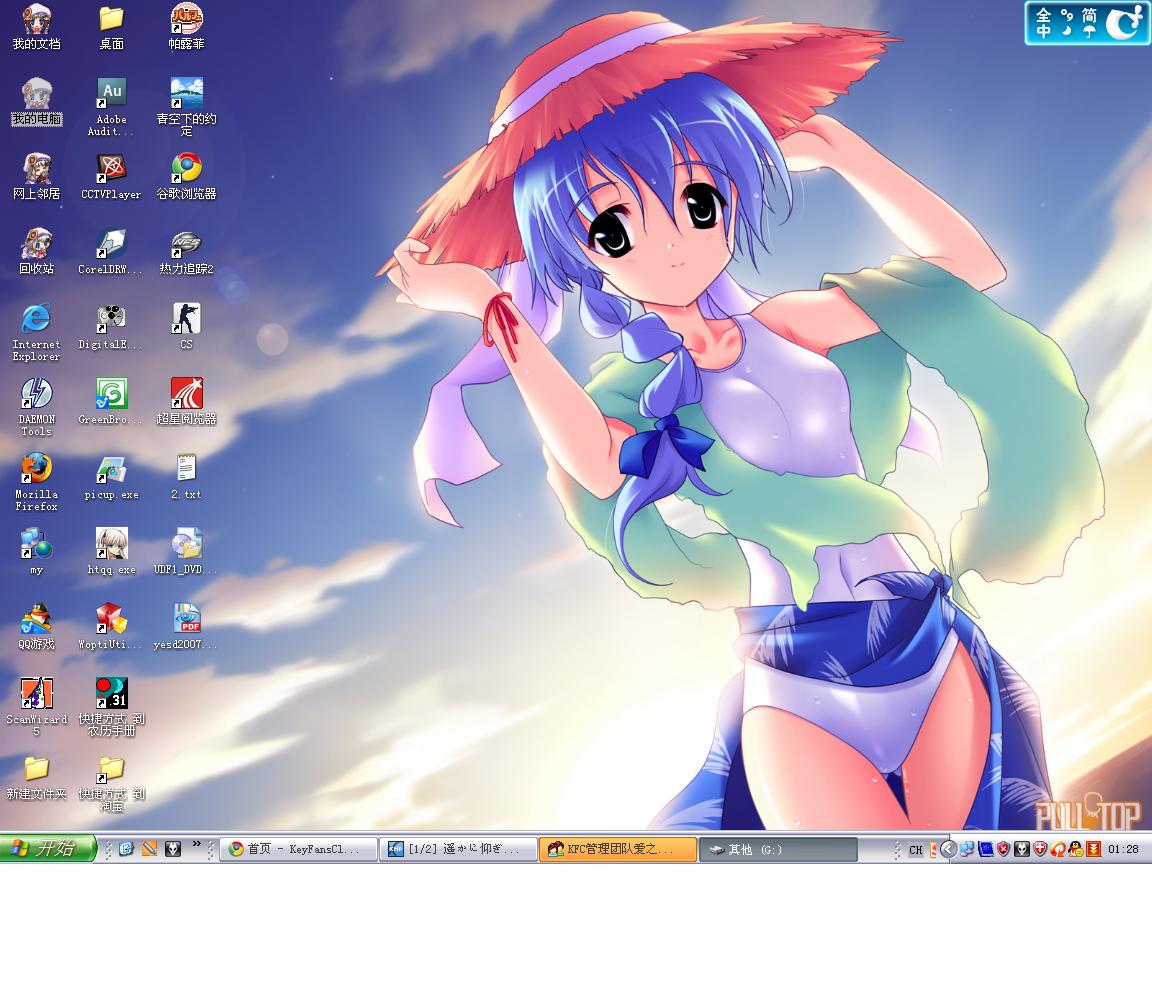Launch the CorelDRAW shortcut
The width and height of the screenshot is (1152, 1000).
[112, 252]
